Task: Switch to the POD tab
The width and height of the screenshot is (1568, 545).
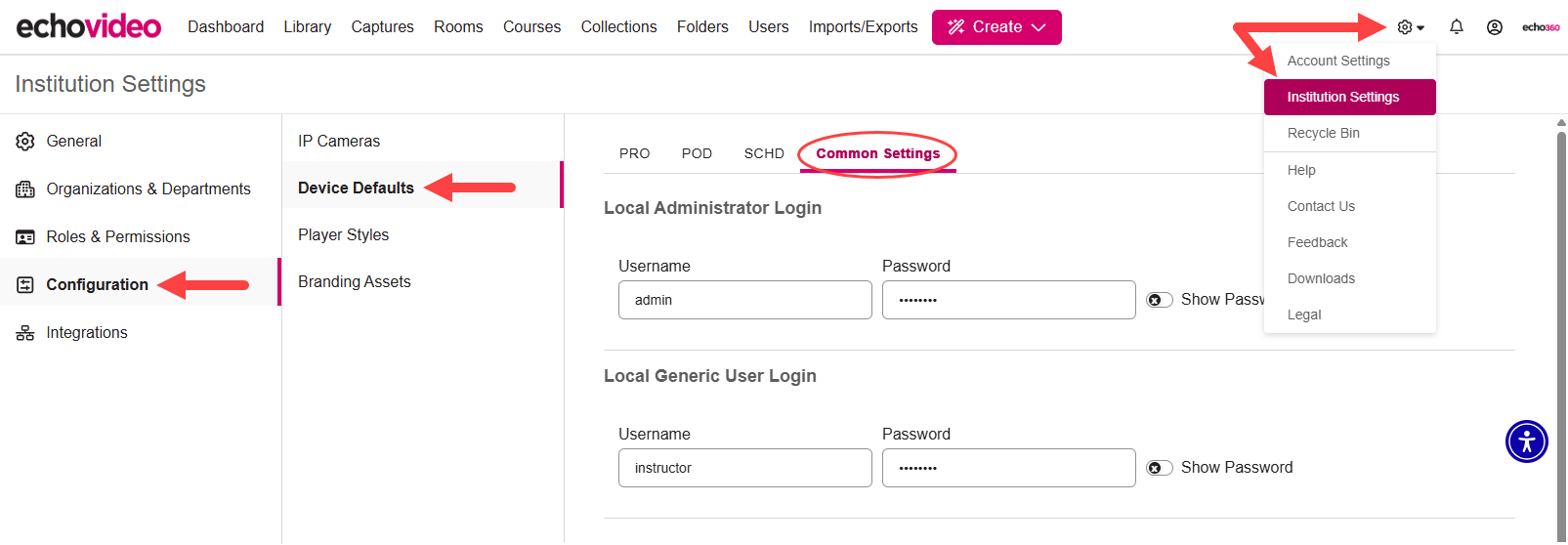Action: 697,153
